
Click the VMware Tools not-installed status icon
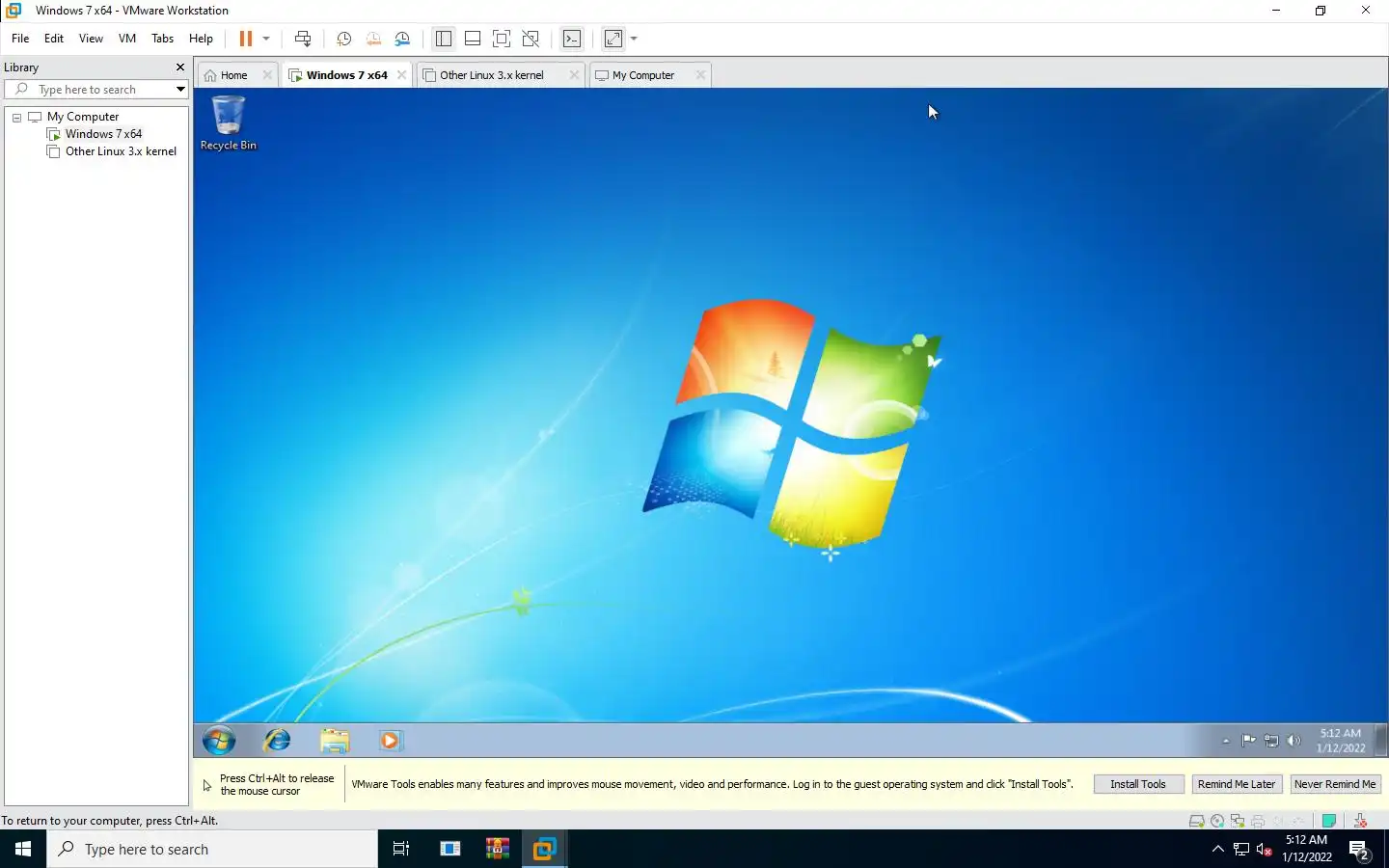pos(1360,821)
